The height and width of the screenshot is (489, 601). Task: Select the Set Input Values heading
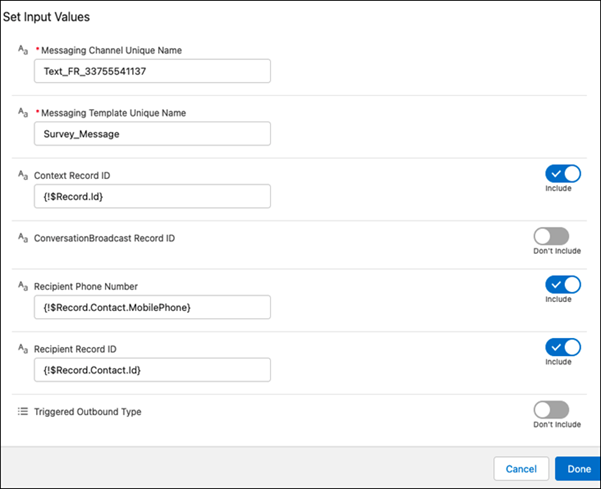click(46, 17)
